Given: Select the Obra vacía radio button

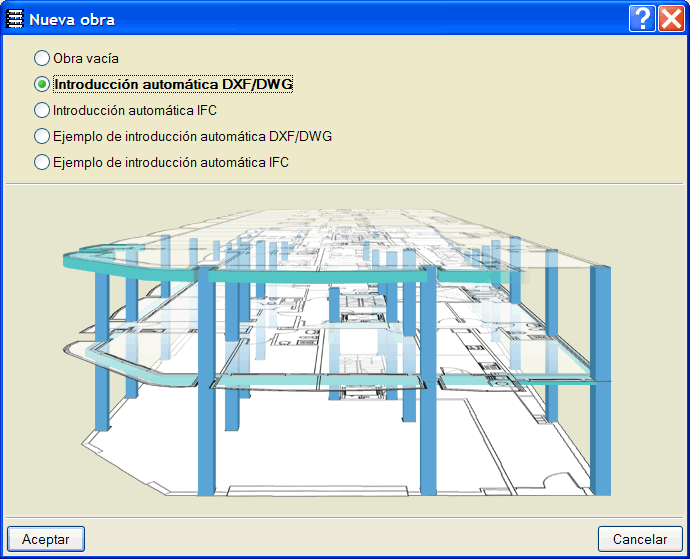Looking at the screenshot, I should point(42,59).
